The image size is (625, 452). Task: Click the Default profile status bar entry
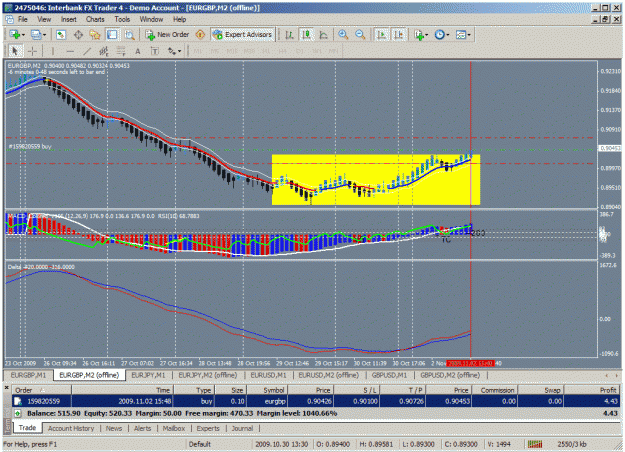pos(199,444)
